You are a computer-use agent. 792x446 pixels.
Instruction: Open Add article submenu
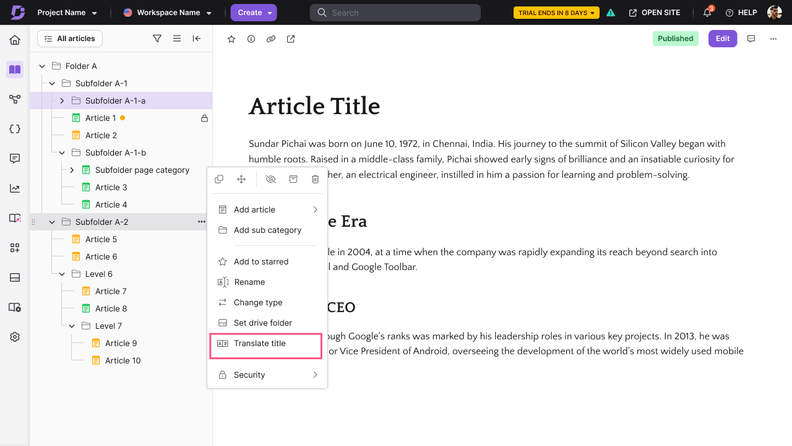(x=267, y=210)
